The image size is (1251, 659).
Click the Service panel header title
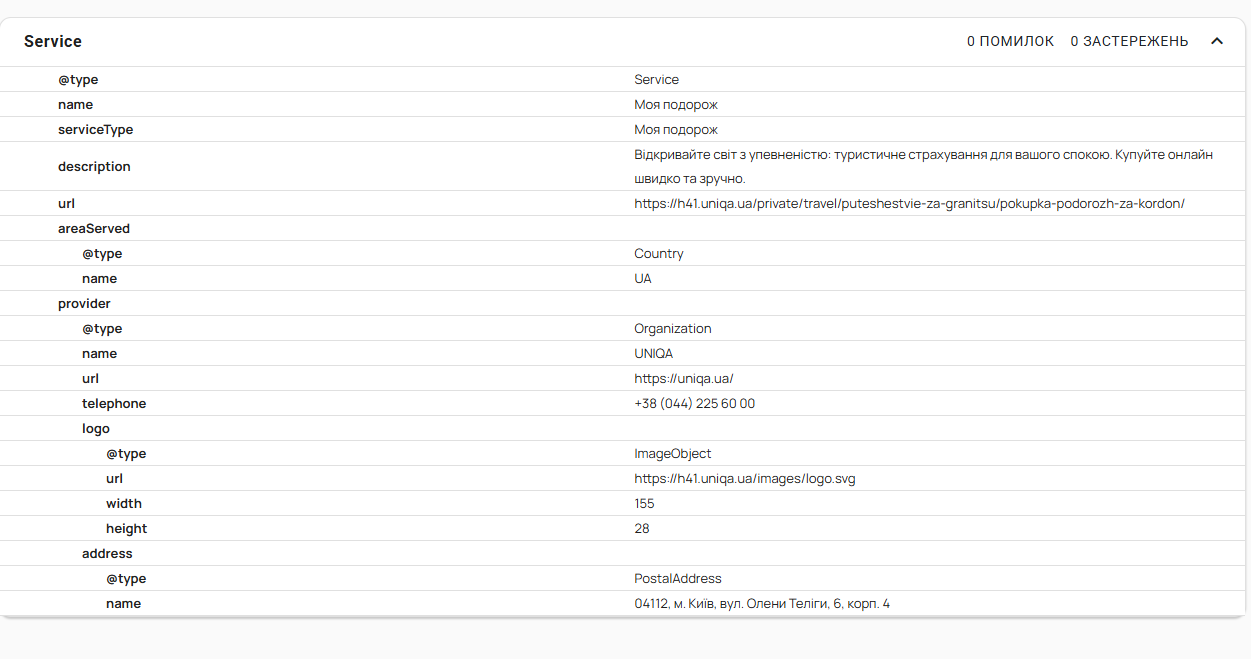coord(53,41)
